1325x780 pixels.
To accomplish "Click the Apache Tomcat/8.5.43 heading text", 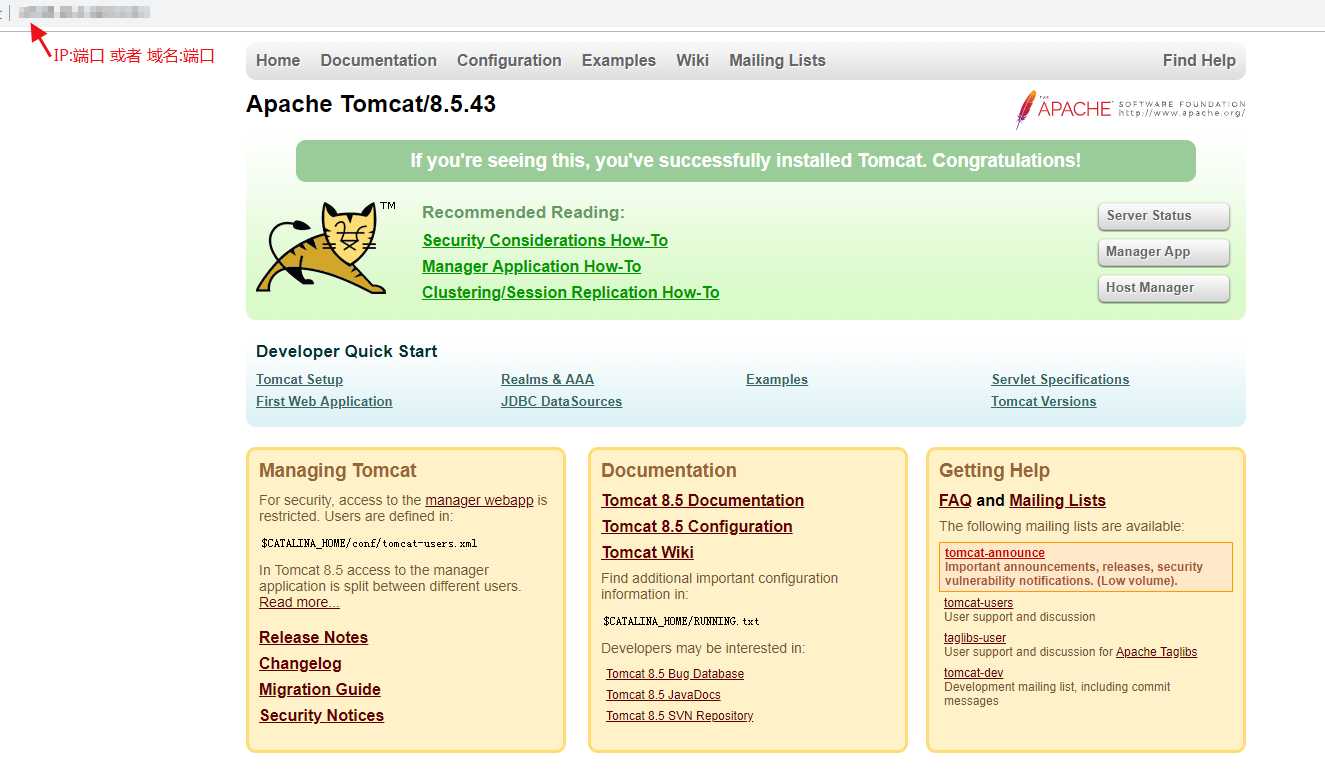I will (x=371, y=104).
